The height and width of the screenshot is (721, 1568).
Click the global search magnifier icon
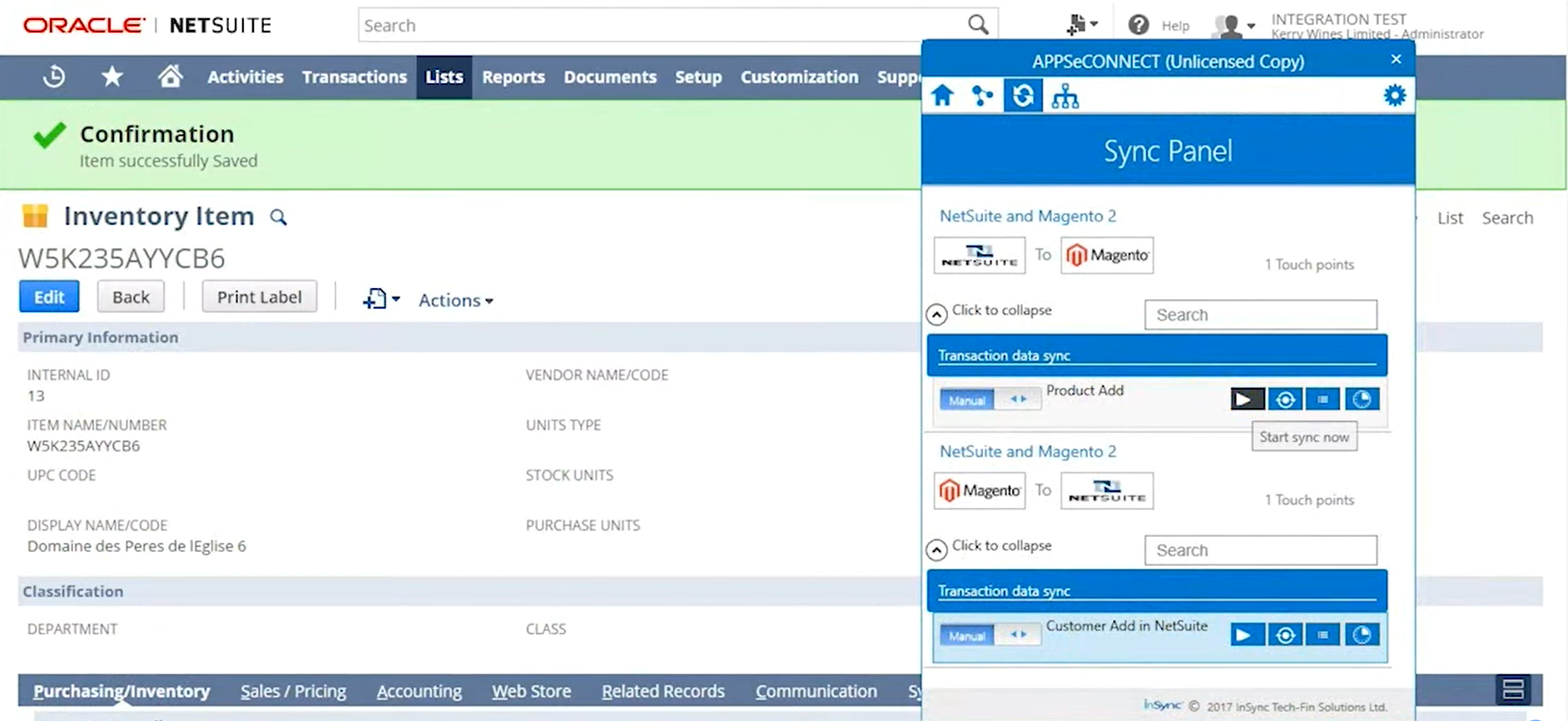[979, 25]
